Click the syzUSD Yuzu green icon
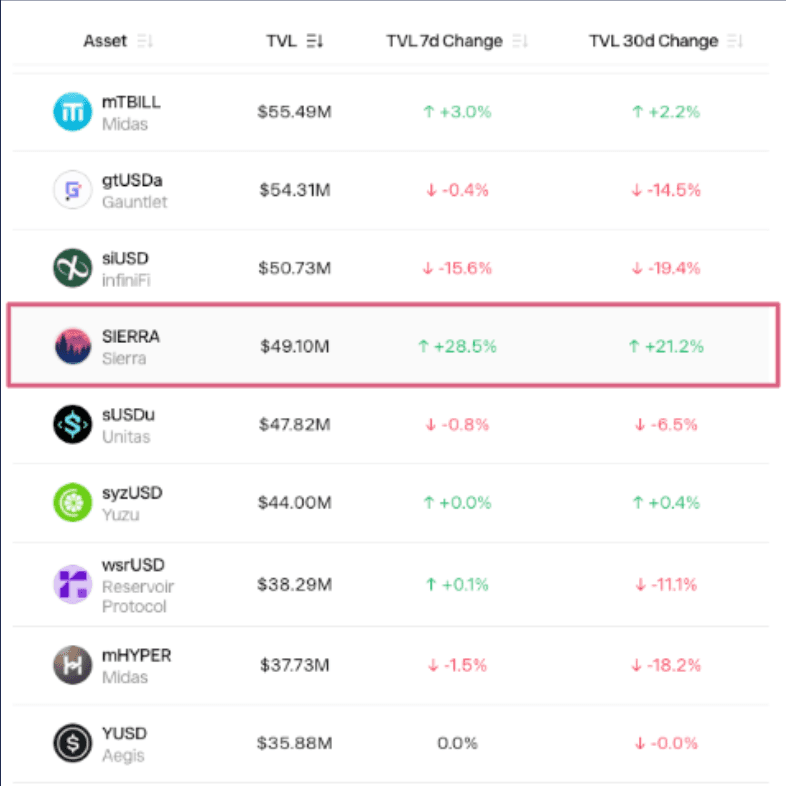This screenshot has width=786, height=786. pyautogui.click(x=73, y=502)
